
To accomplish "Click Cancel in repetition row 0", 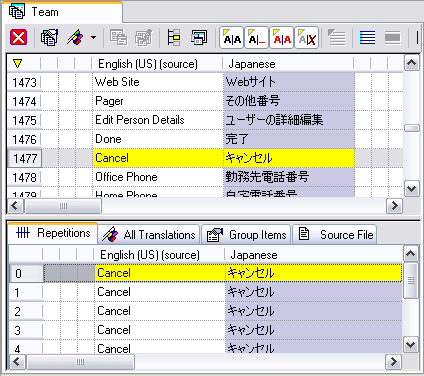I will pyautogui.click(x=160, y=273).
